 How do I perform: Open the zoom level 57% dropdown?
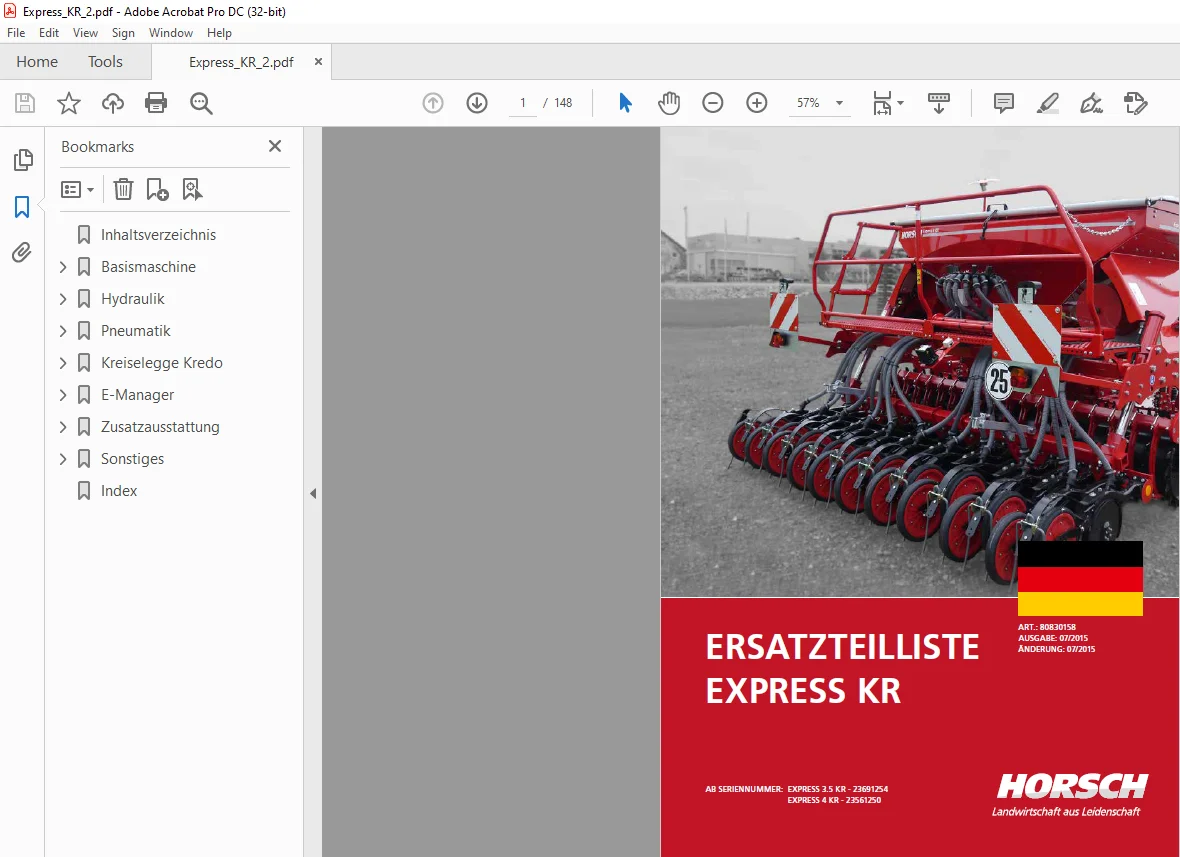839,103
